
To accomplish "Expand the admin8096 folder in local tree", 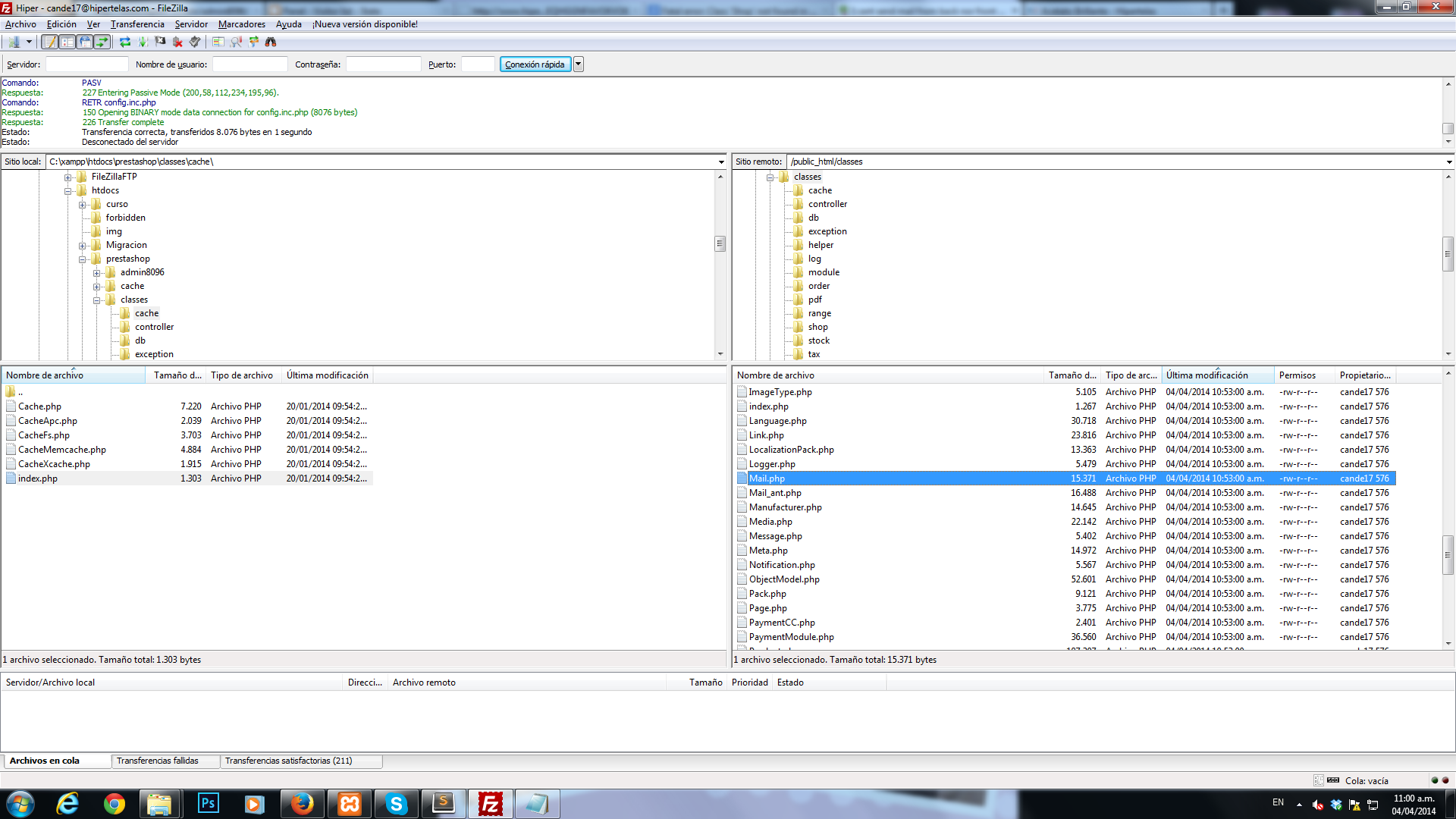I will pyautogui.click(x=97, y=273).
